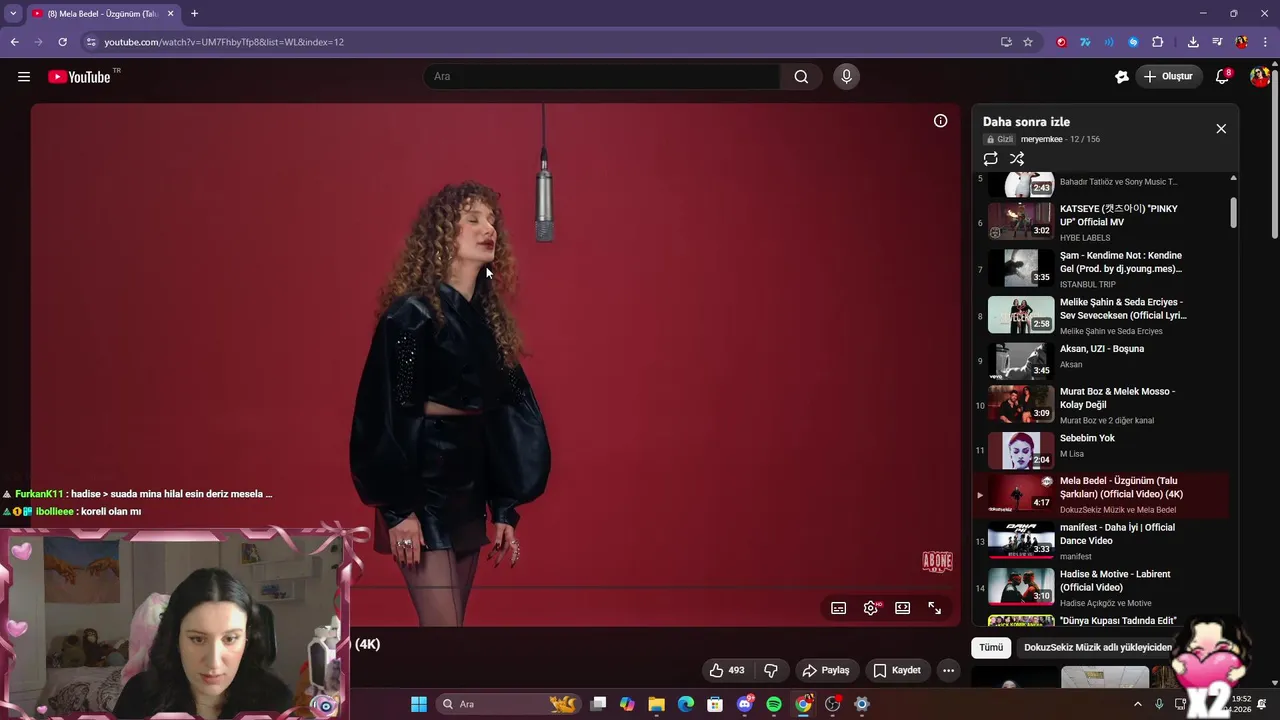
Task: Close the Daha sonra izle playlist panel
Action: (1221, 129)
